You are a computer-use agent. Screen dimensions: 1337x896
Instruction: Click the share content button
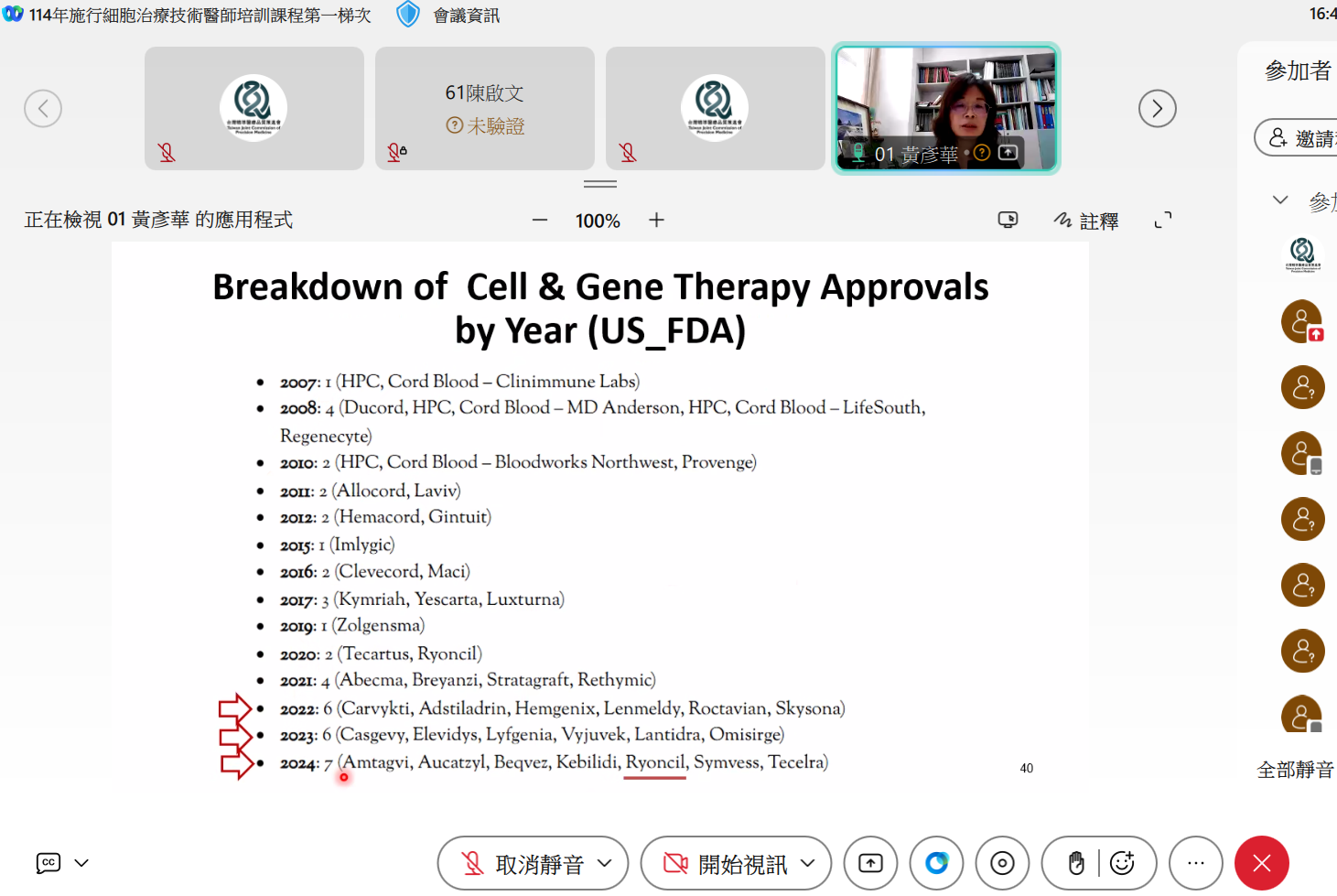870,863
